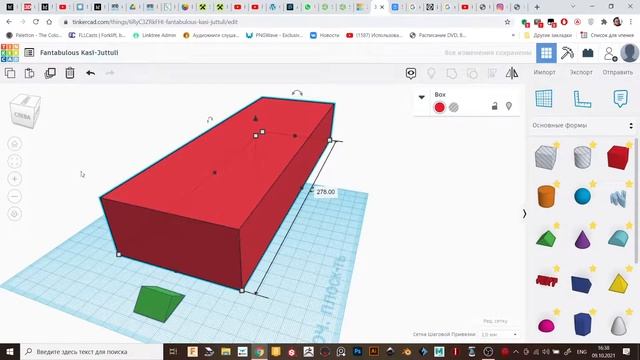The height and width of the screenshot is (360, 640).
Task: Open the user profile avatar
Action: click(629, 53)
